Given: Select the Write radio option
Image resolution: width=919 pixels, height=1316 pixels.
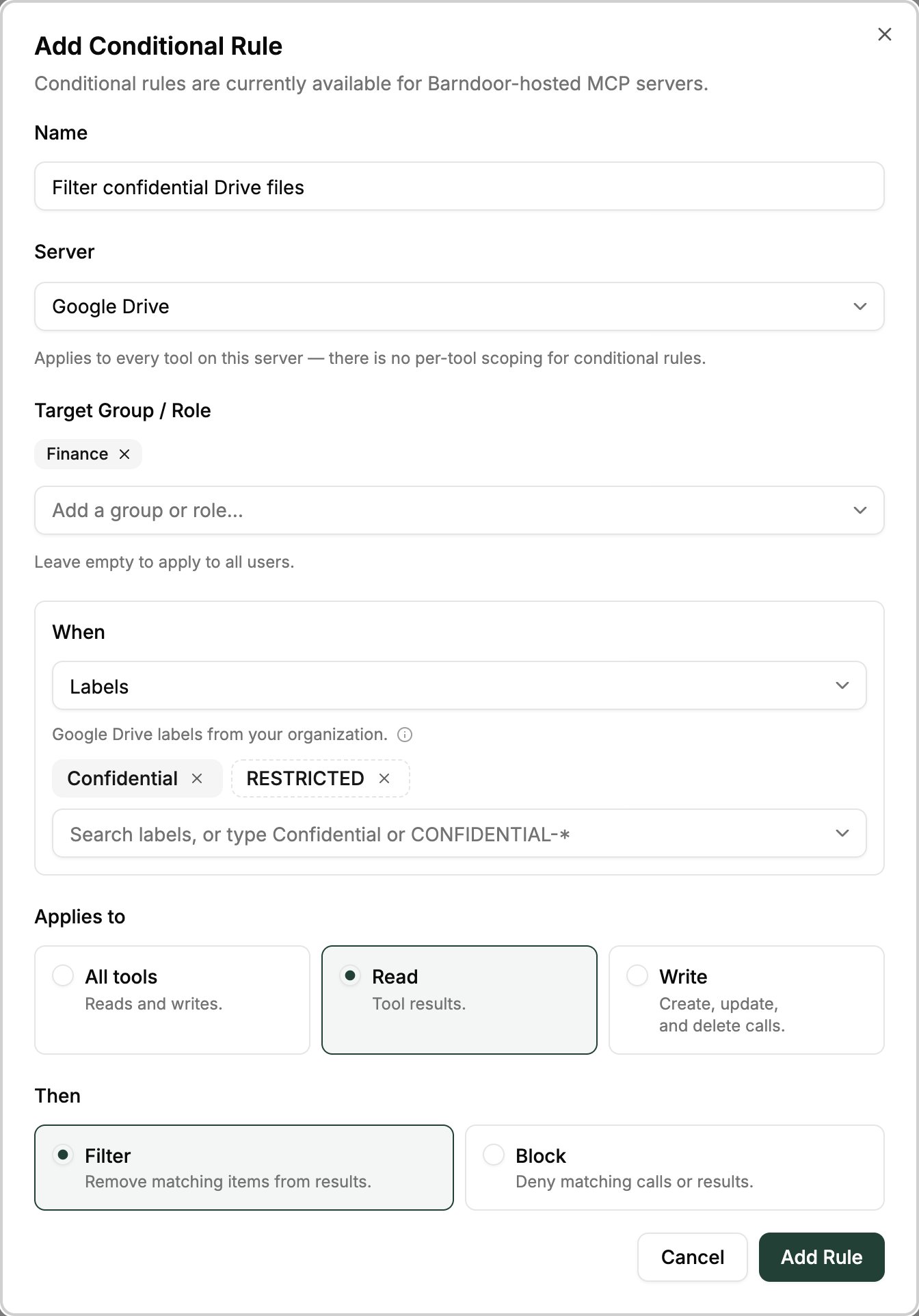Looking at the screenshot, I should click(x=637, y=976).
